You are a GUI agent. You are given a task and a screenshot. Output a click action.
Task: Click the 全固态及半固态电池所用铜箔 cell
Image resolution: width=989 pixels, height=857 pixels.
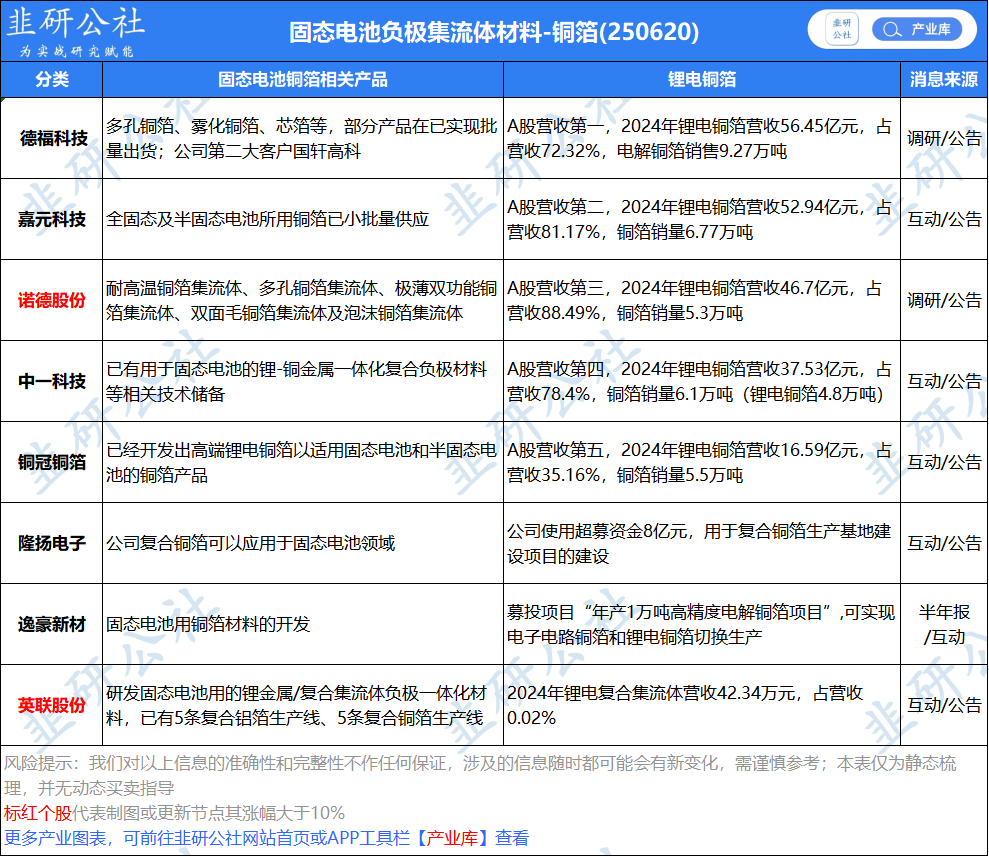pos(303,219)
